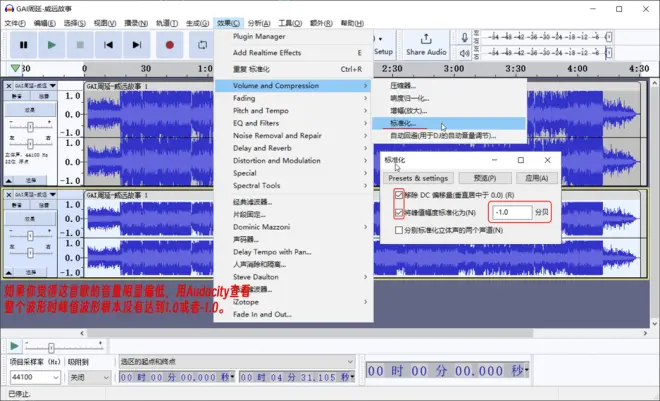The height and width of the screenshot is (401, 660).
Task: Click the -1.0 decibel input field
Action: [x=512, y=212]
